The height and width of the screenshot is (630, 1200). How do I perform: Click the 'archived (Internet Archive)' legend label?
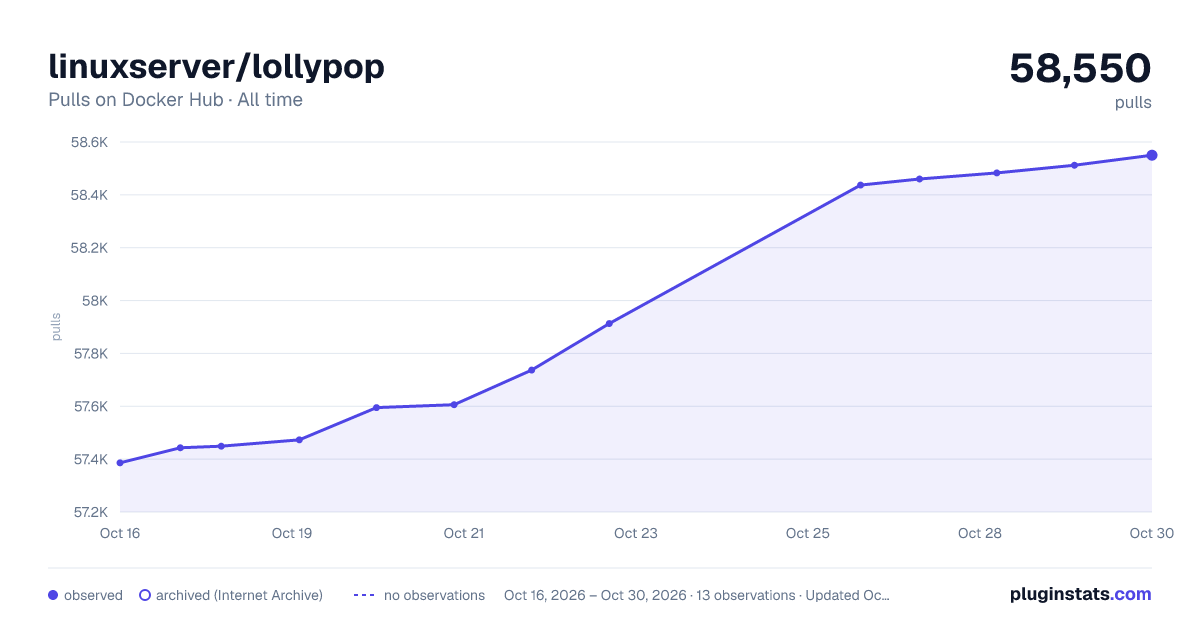pos(239,595)
